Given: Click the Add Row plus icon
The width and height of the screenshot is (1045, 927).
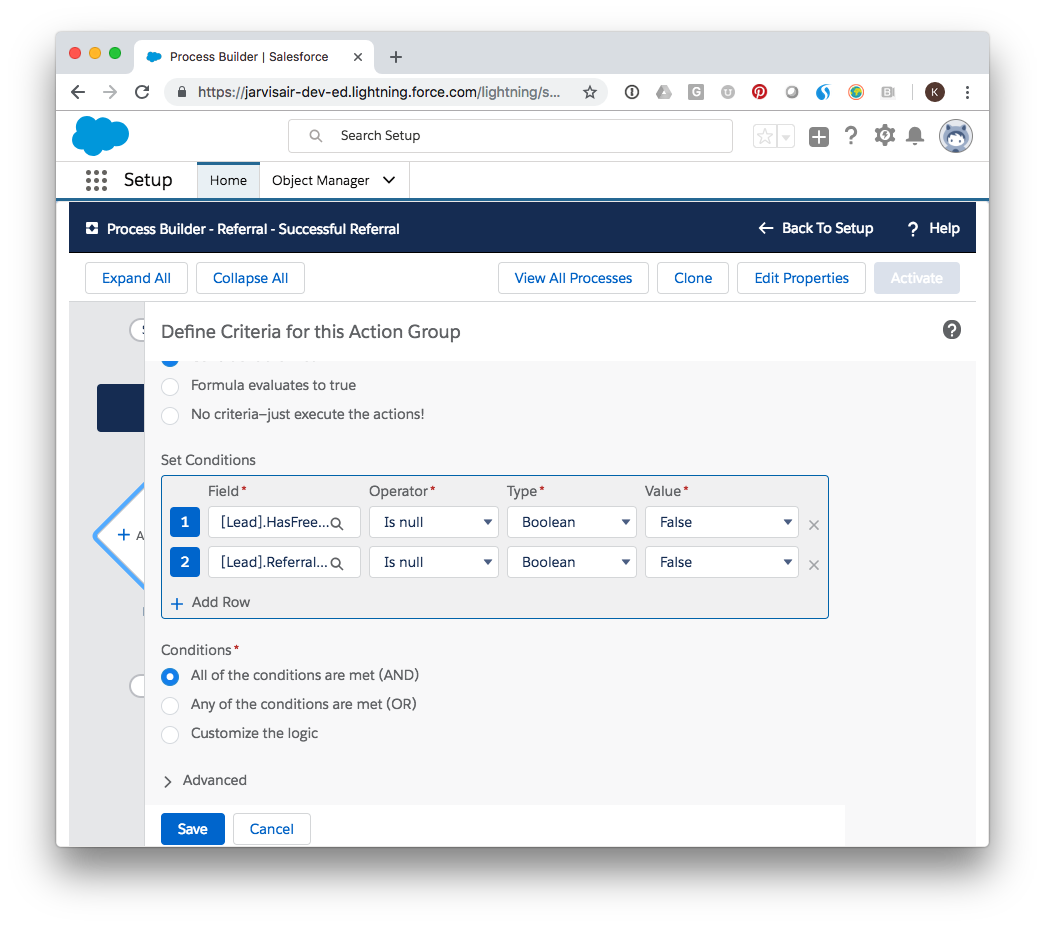Looking at the screenshot, I should point(177,604).
